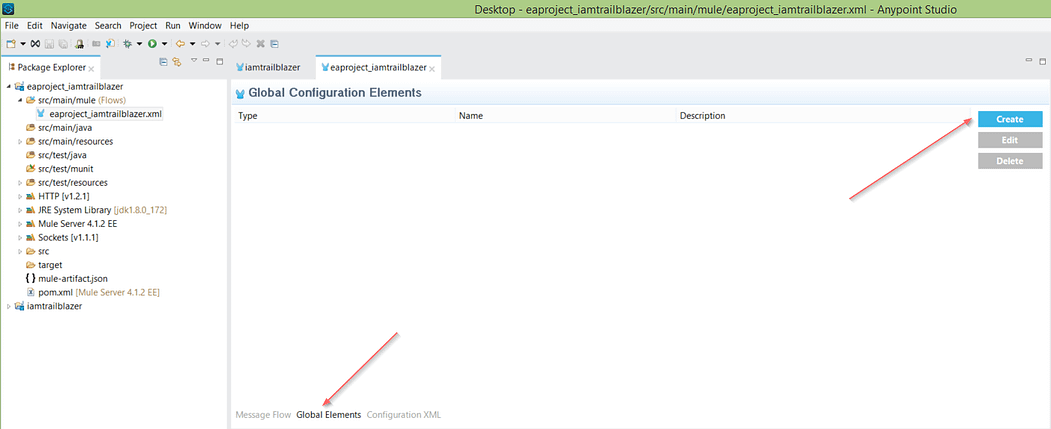The height and width of the screenshot is (429, 1051).
Task: Maximize the Package Explorer panel
Action: coord(219,61)
